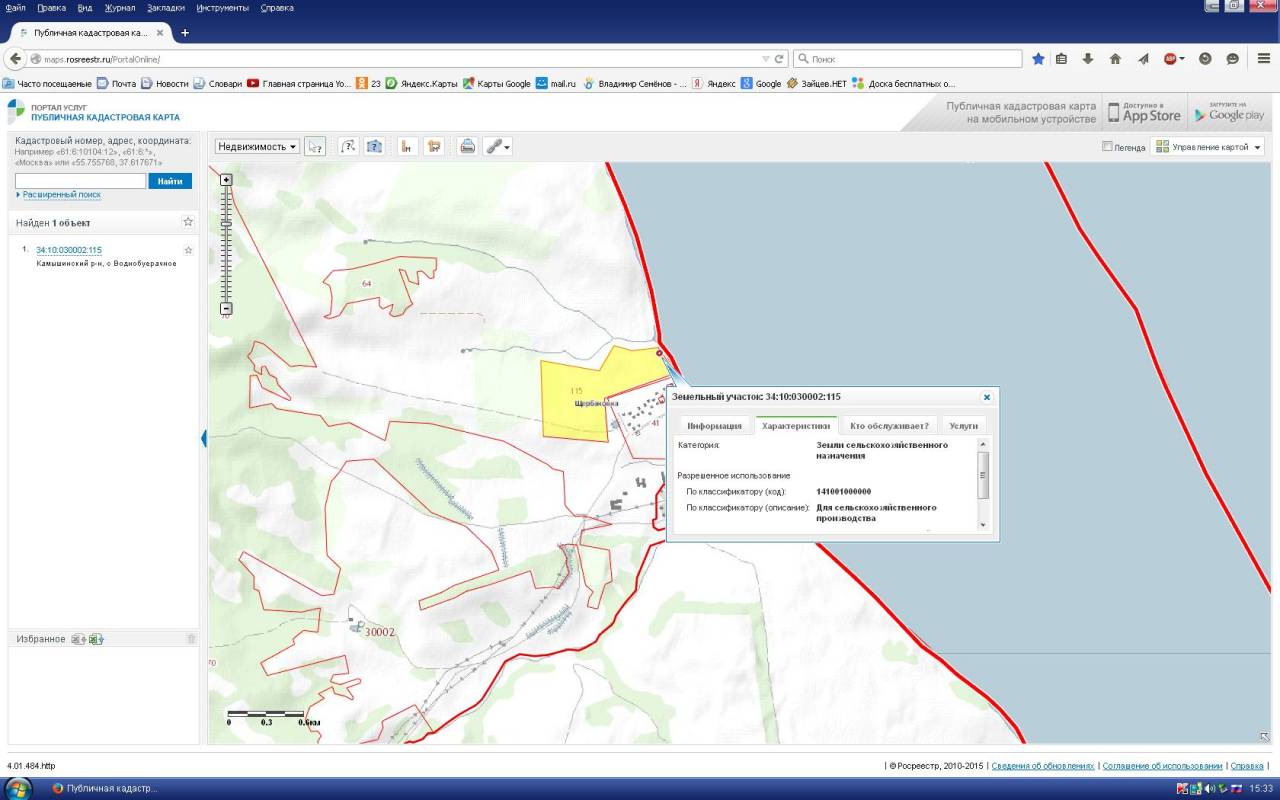Viewport: 1280px width, 800px height.
Task: Open the Файл menu
Action: [x=15, y=7]
